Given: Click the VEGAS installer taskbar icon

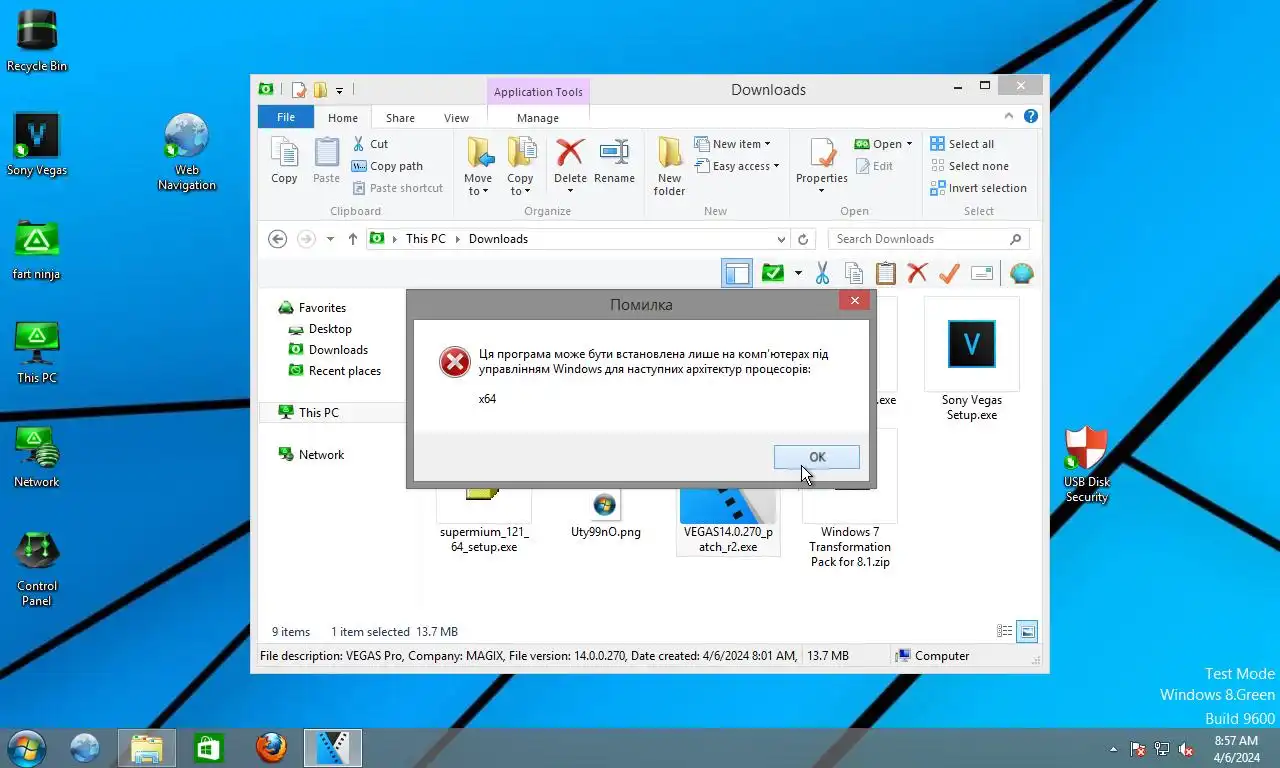Looking at the screenshot, I should pyautogui.click(x=332, y=747).
